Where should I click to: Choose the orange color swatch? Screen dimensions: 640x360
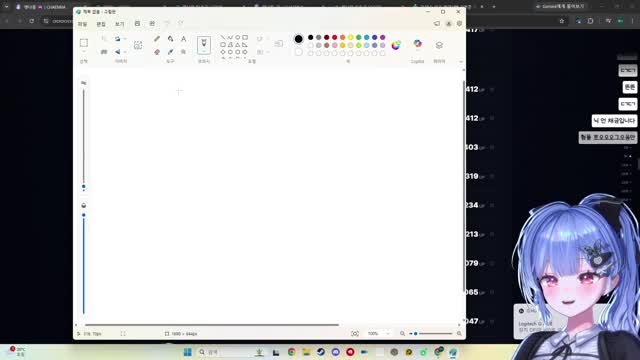tap(342, 38)
